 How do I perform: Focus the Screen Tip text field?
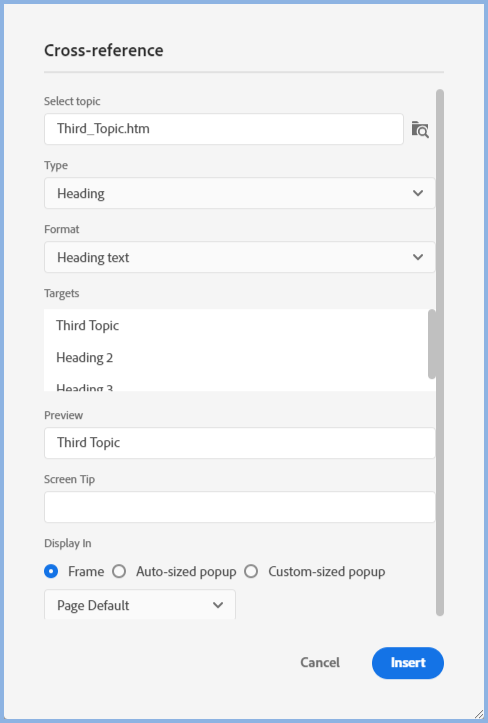[x=239, y=507]
